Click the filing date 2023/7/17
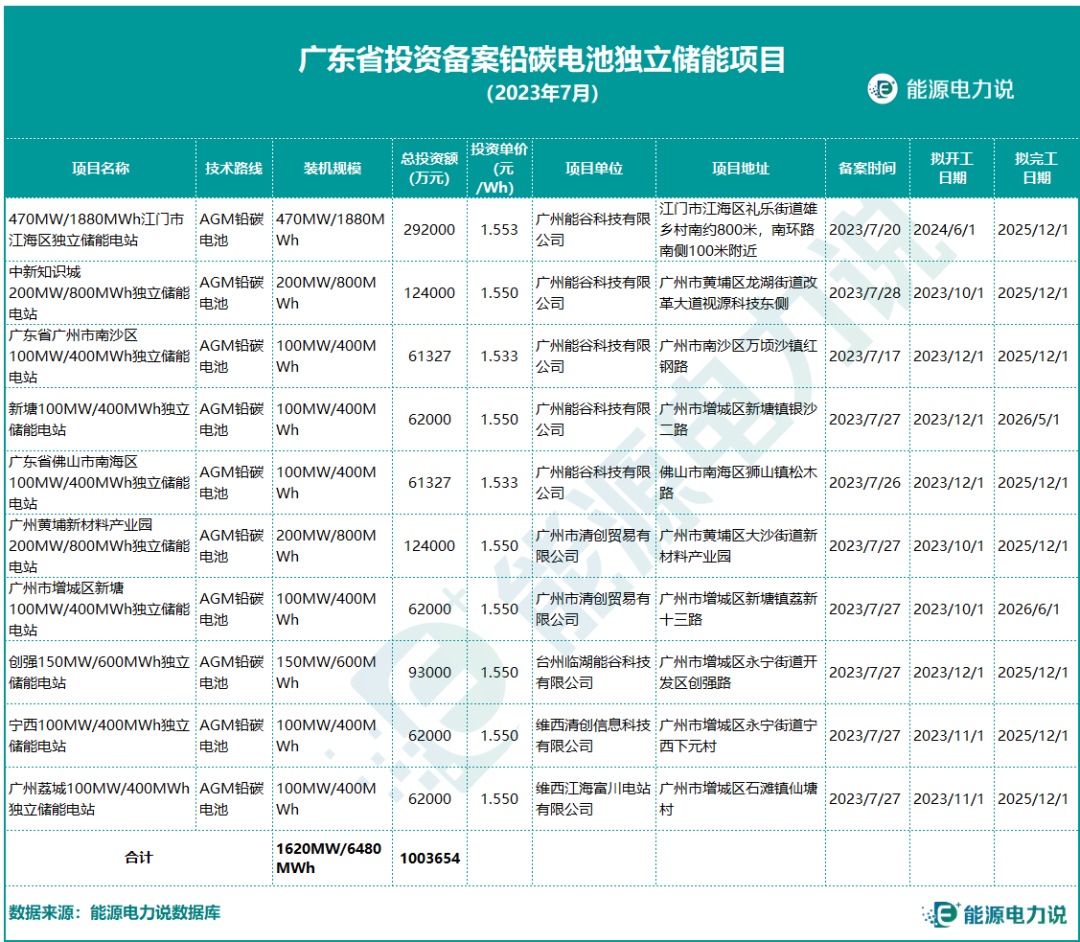This screenshot has height=942, width=1080. tap(865, 356)
